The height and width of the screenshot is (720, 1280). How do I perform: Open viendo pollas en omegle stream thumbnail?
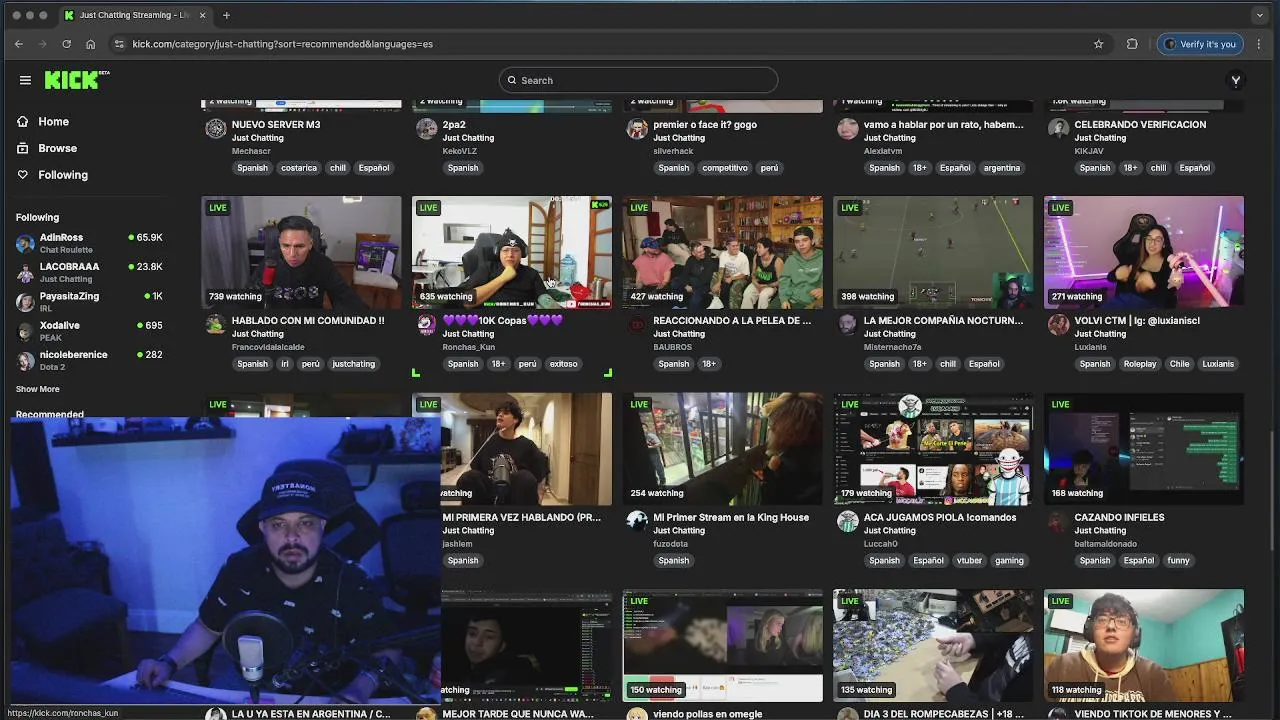[723, 646]
